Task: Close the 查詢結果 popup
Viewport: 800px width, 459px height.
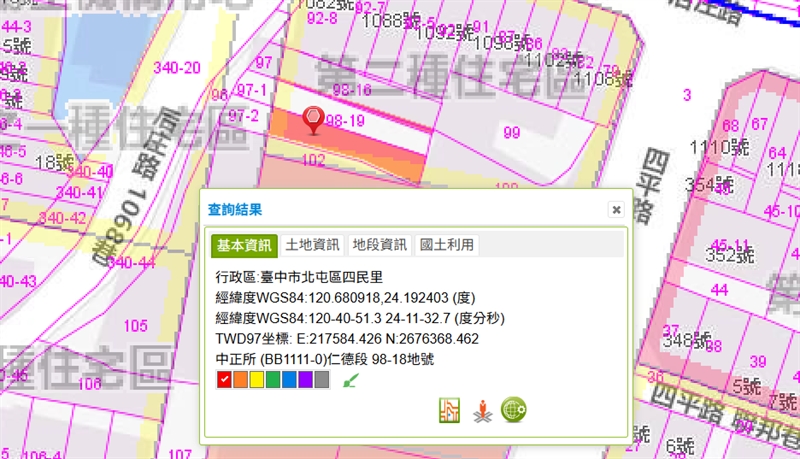Action: (616, 210)
